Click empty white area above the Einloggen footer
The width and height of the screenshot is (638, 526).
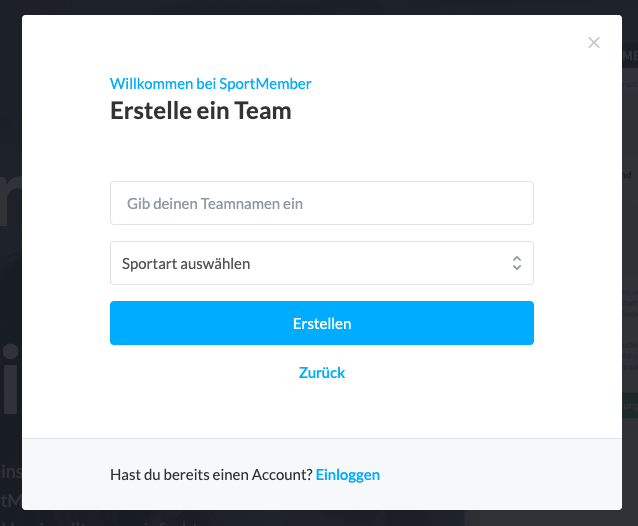[321, 410]
